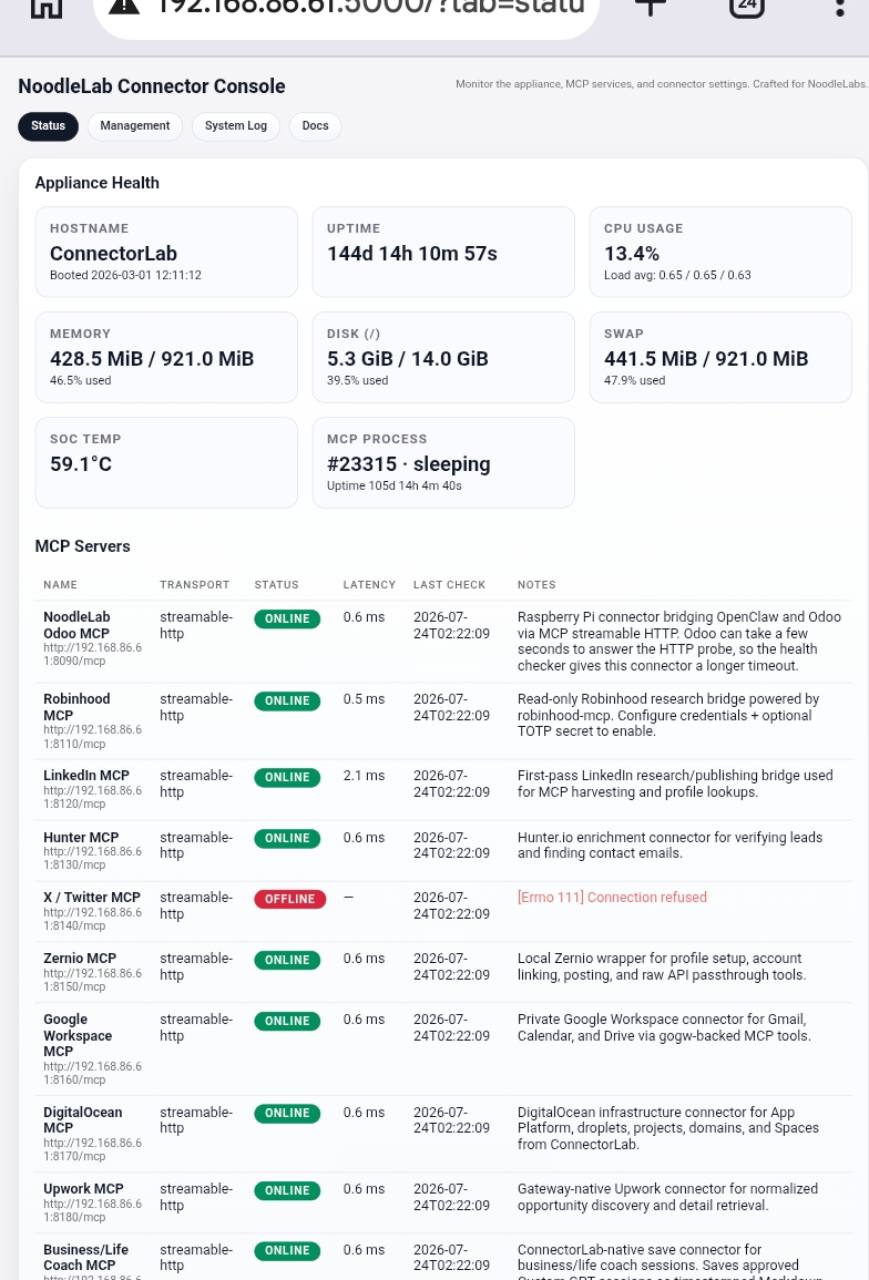Open the tab switcher showing 24 tabs
This screenshot has width=869, height=1280.
[x=746, y=7]
